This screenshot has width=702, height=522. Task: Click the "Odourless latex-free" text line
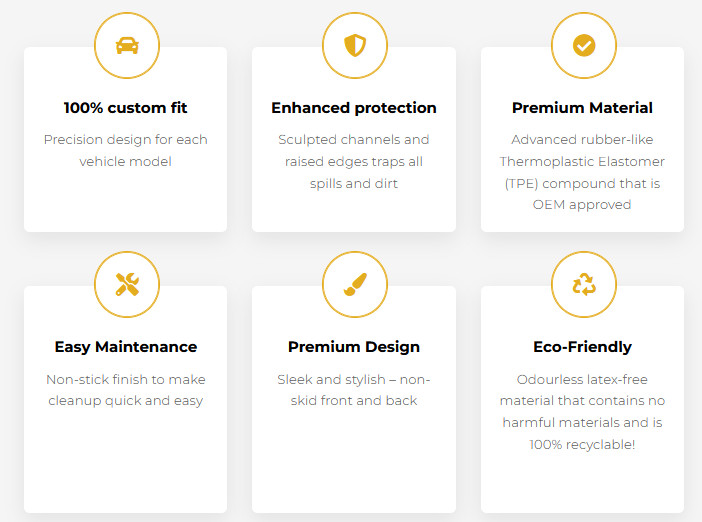pyautogui.click(x=582, y=379)
